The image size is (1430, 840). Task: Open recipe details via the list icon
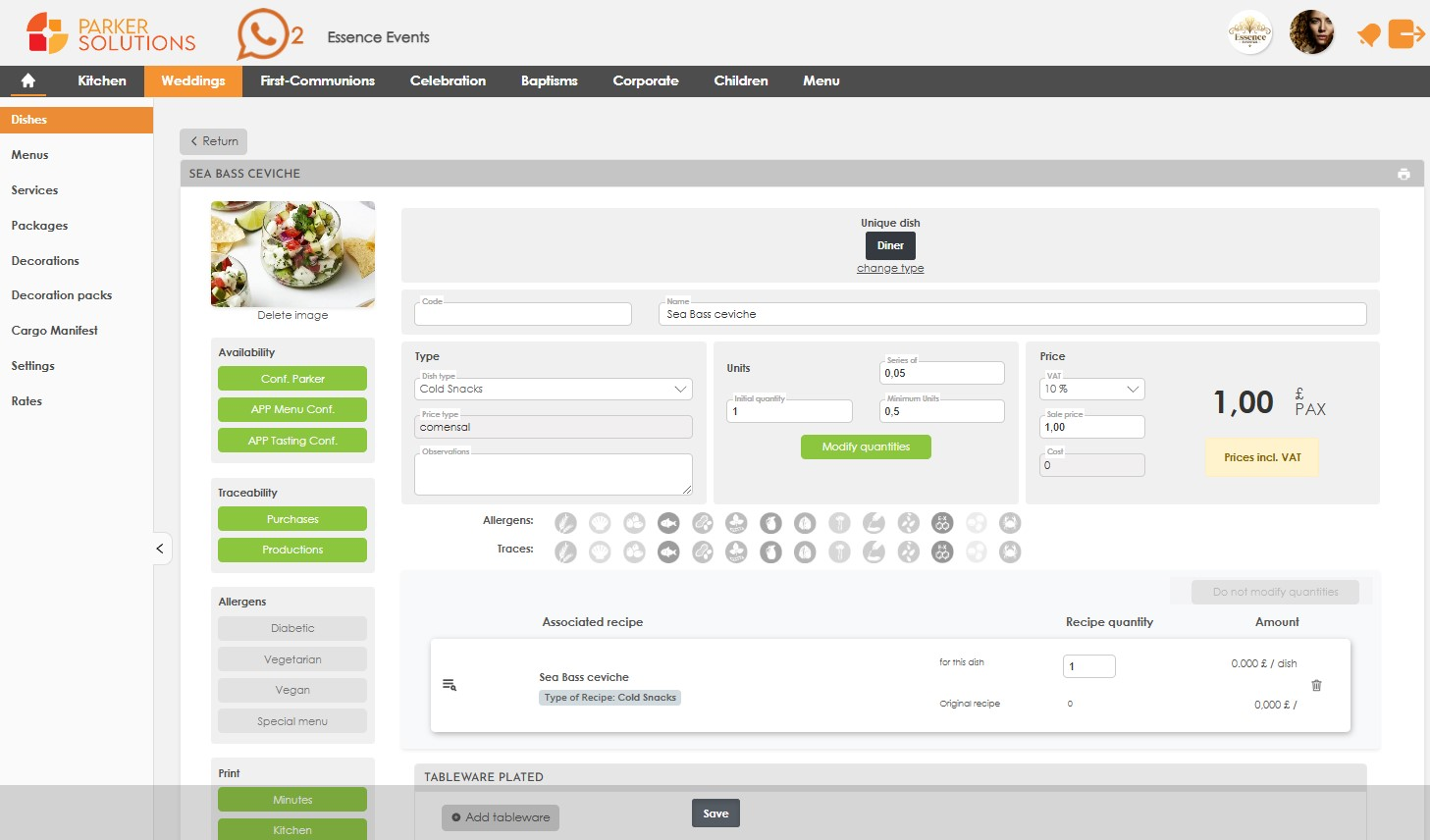pos(449,684)
